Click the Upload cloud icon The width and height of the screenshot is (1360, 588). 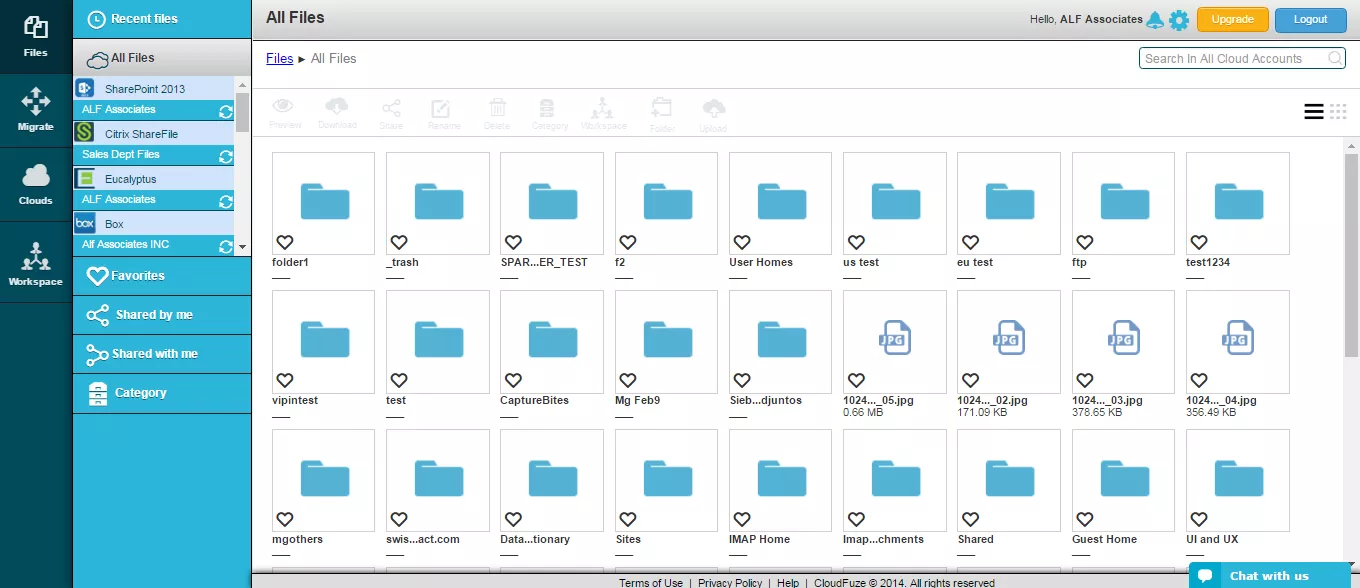pos(713,113)
